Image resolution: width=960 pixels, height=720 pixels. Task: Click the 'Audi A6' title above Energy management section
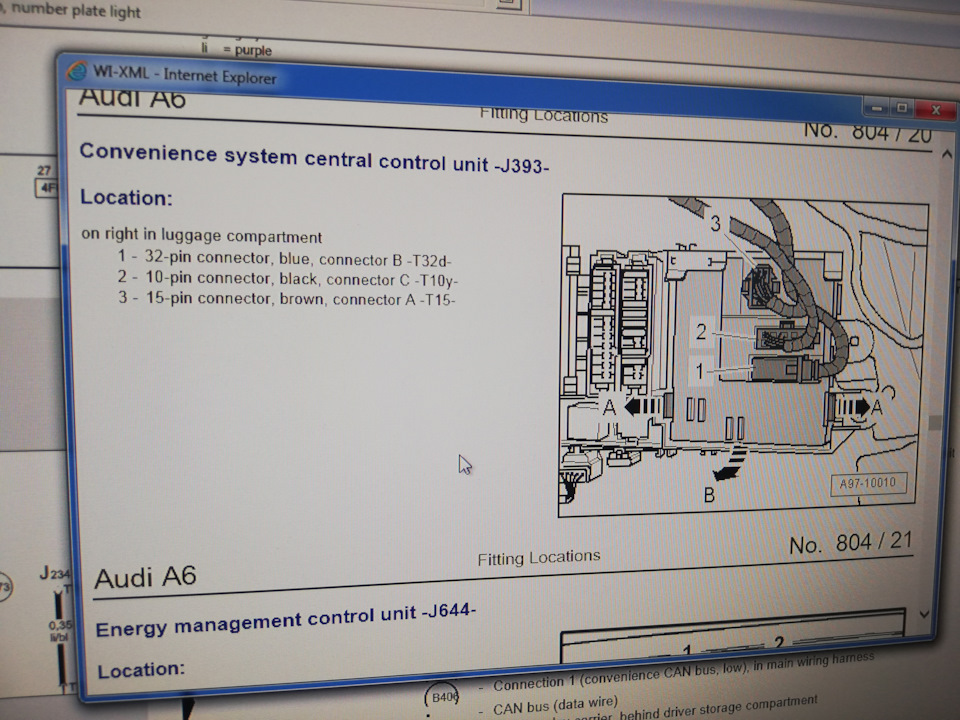[145, 577]
